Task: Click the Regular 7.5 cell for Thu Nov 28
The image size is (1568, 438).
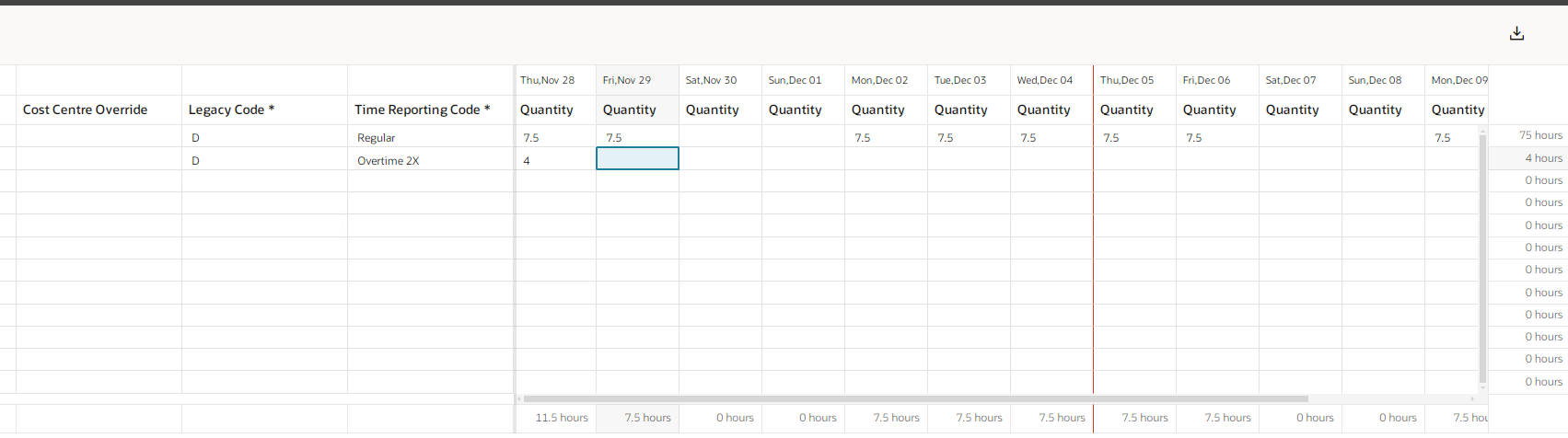Action: tap(555, 137)
